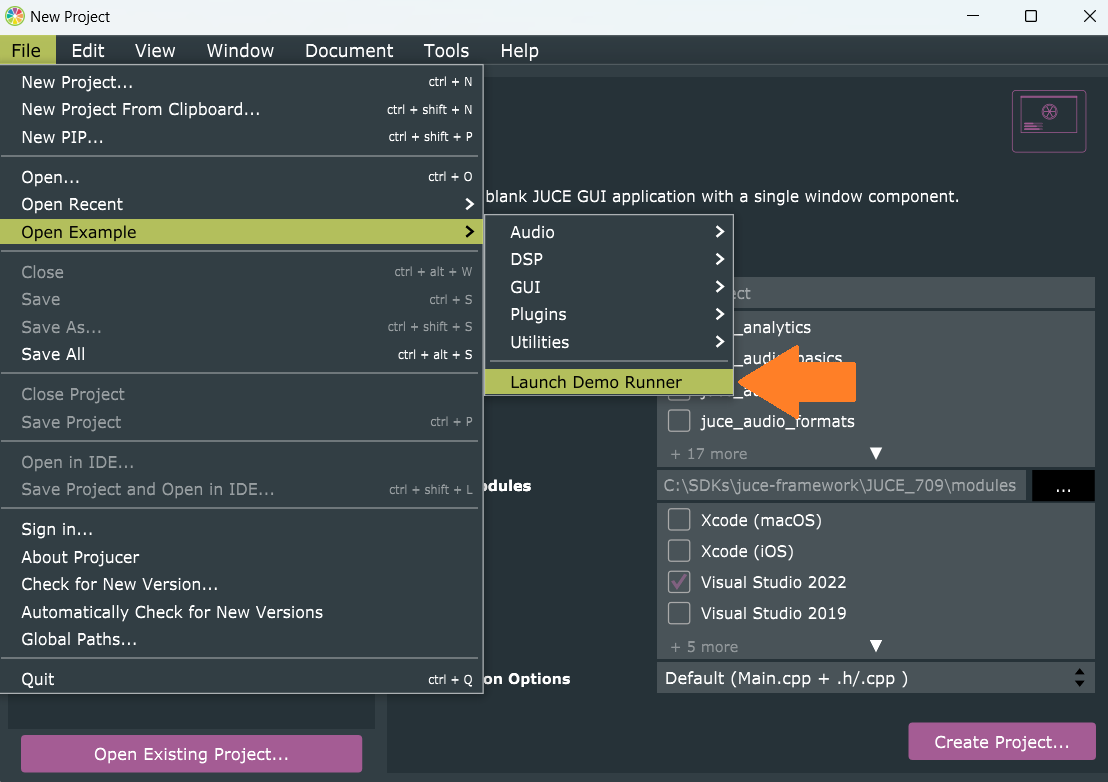Click the modules path input field
The image size is (1108, 782).
[x=841, y=486]
